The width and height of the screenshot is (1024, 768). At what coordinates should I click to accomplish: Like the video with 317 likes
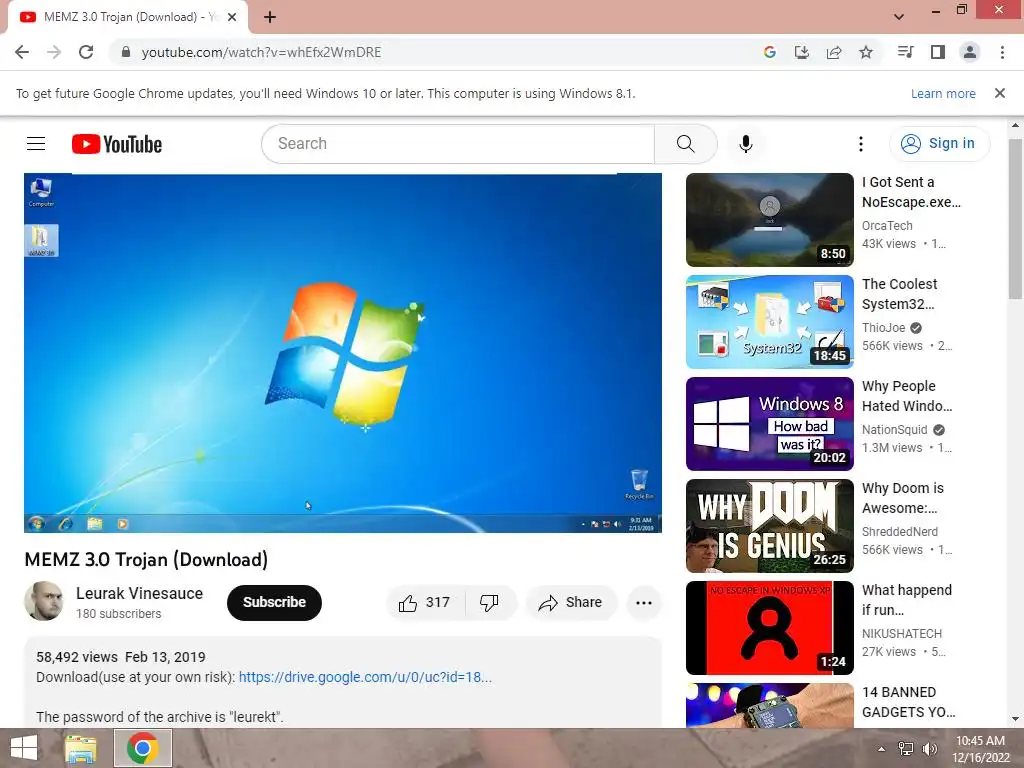[x=425, y=602]
